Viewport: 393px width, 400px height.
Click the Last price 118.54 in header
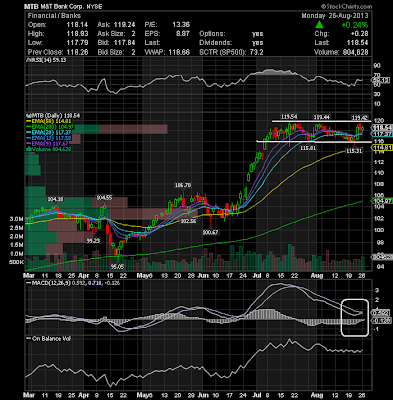358,43
